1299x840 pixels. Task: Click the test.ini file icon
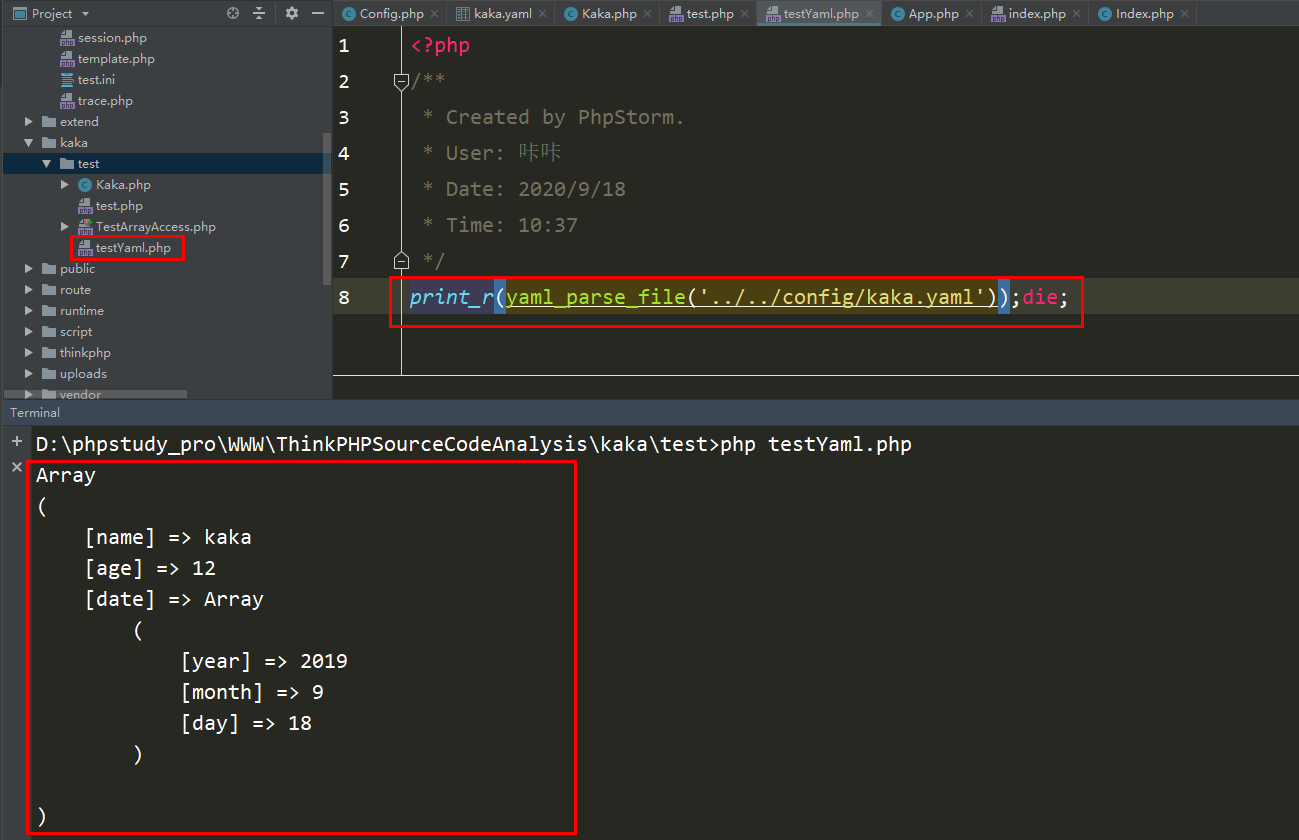tap(67, 80)
